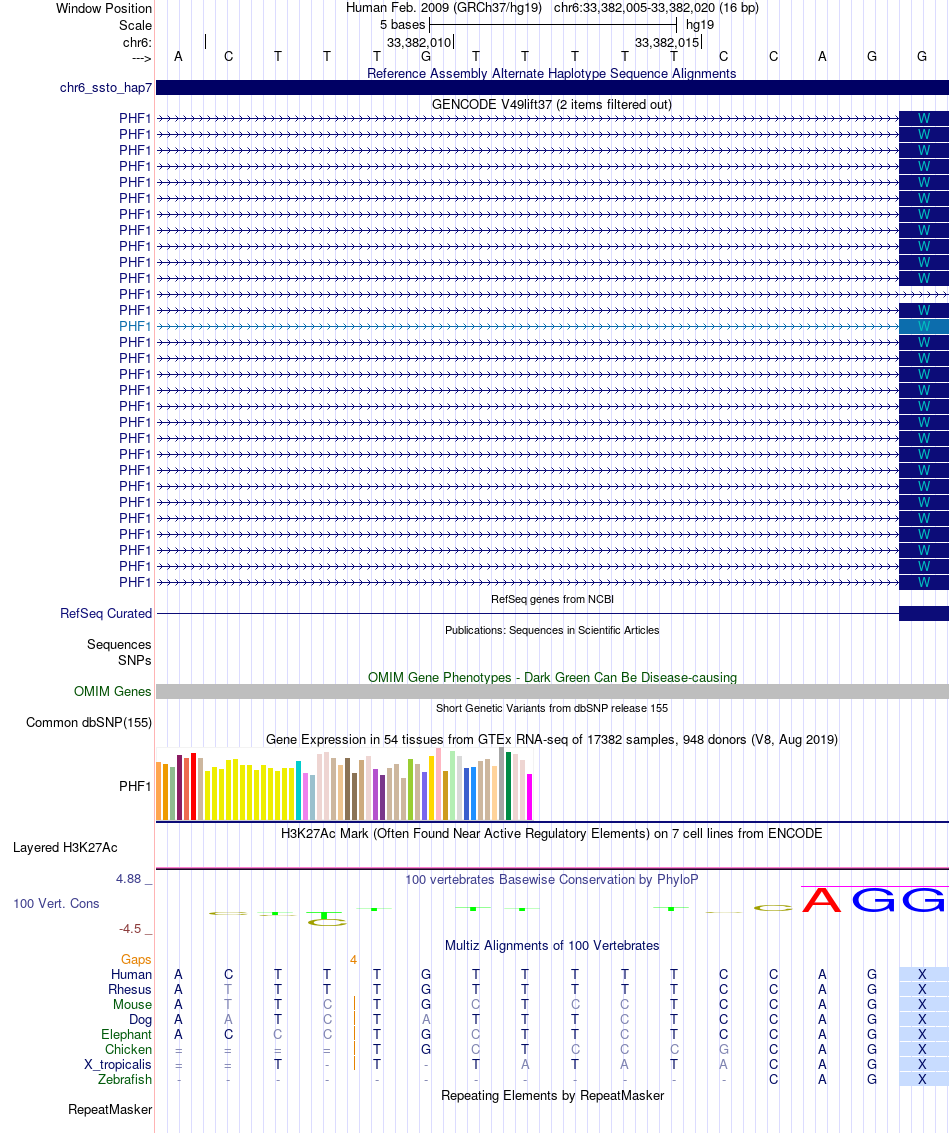Open the GENCODE V49lift37 track title
This screenshot has height=1133, width=950.
pos(551,105)
